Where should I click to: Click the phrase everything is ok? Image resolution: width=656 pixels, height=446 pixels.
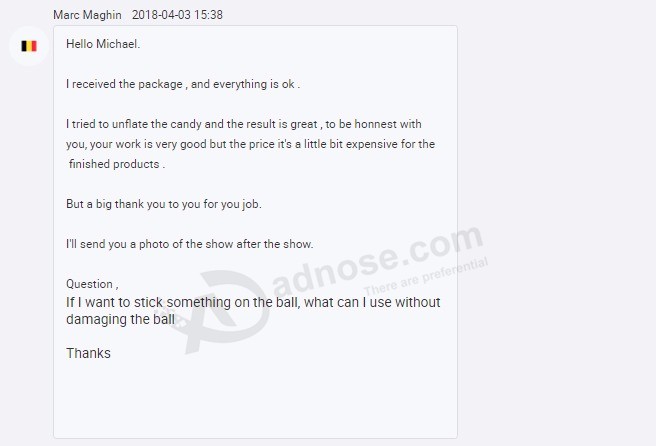254,84
